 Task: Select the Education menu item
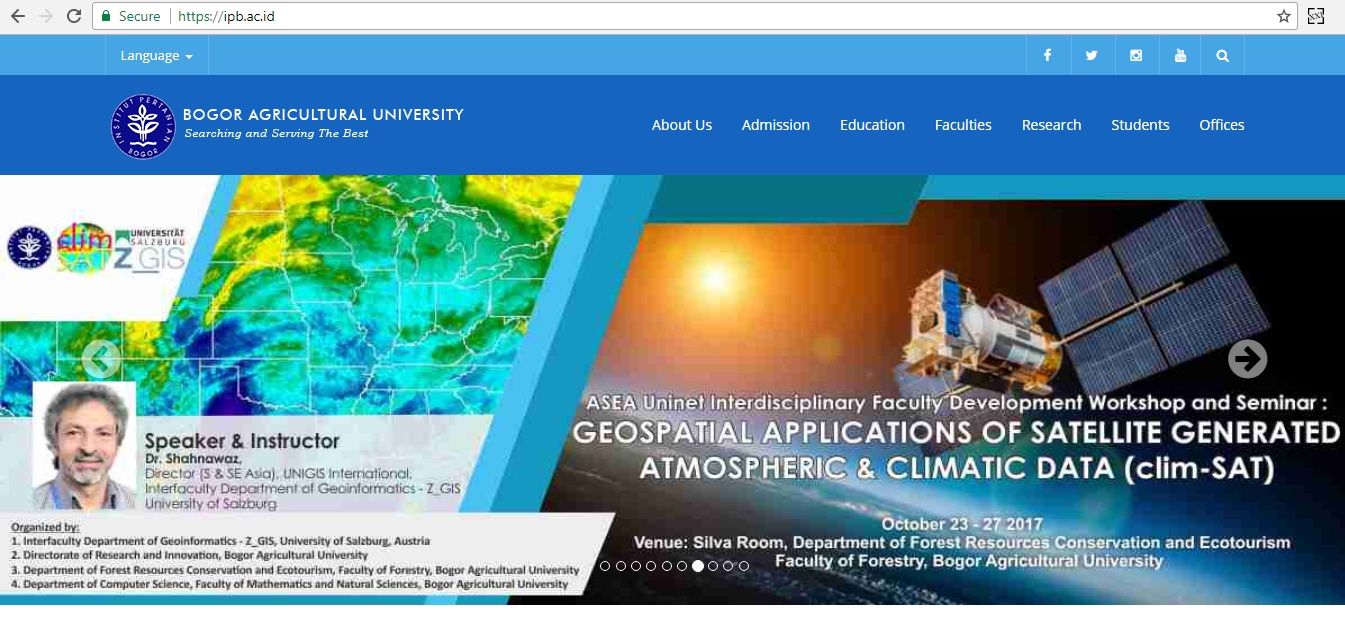872,125
